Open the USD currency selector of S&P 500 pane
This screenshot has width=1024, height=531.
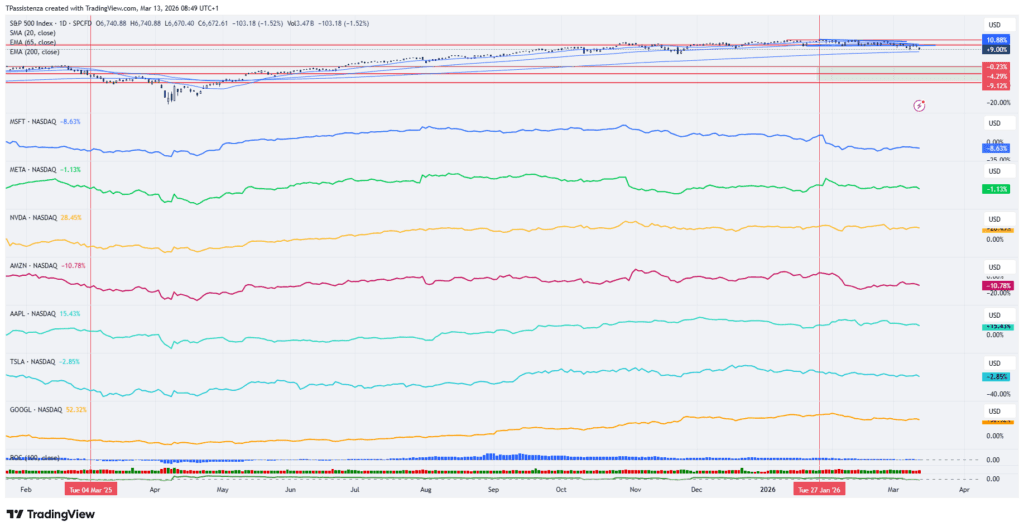994,25
